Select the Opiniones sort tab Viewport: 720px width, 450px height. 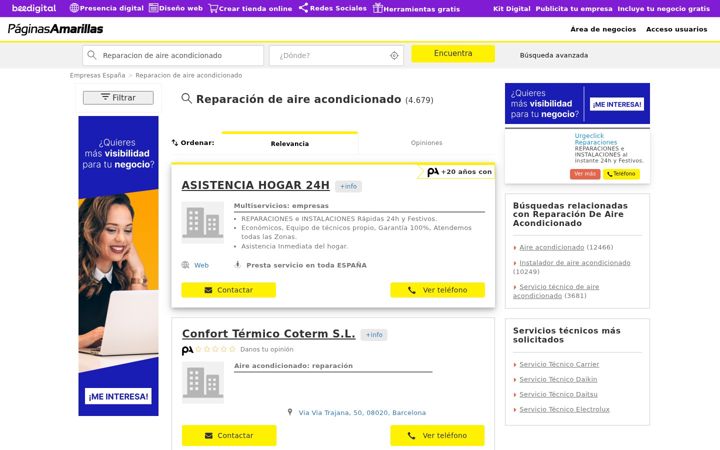[427, 143]
